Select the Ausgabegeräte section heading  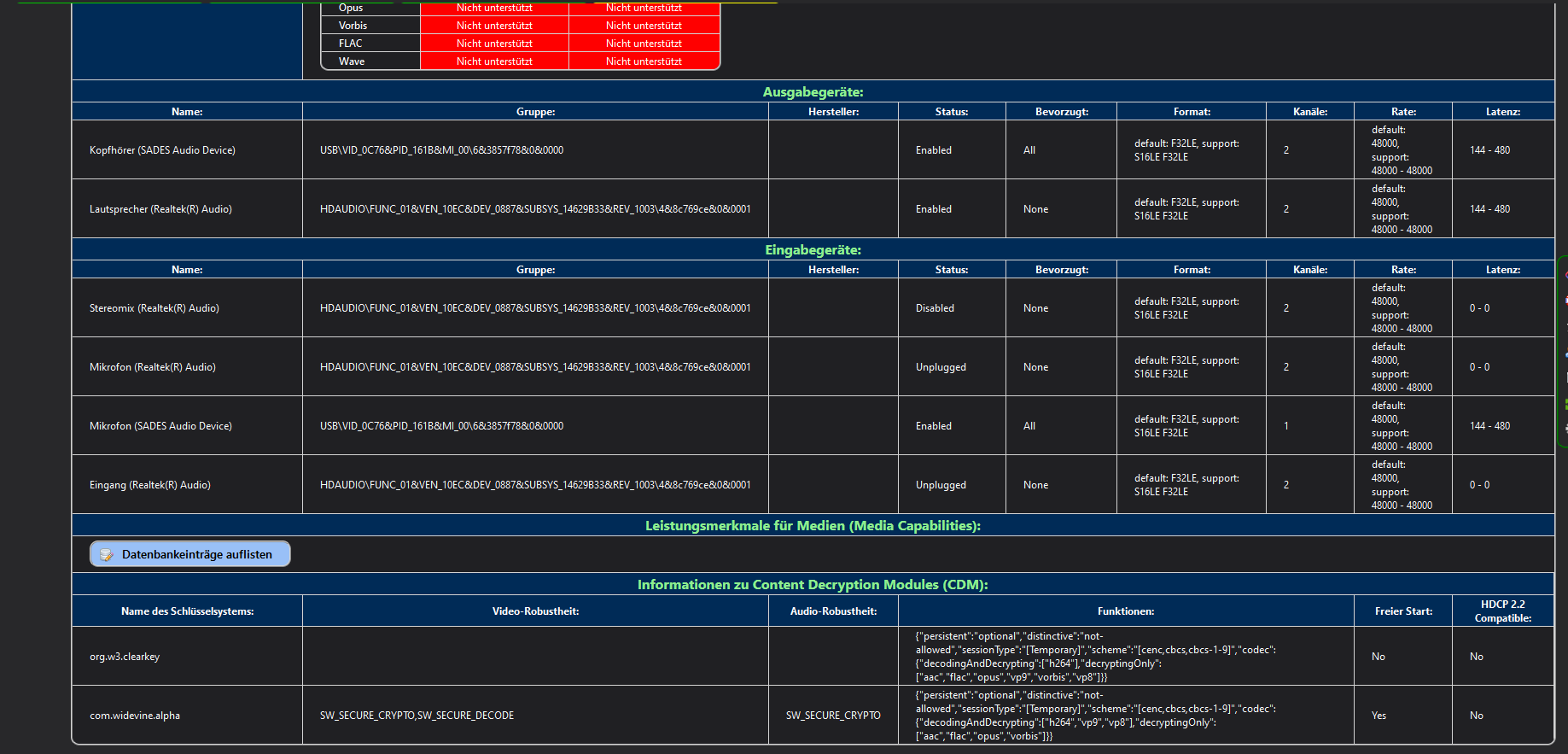tap(813, 92)
